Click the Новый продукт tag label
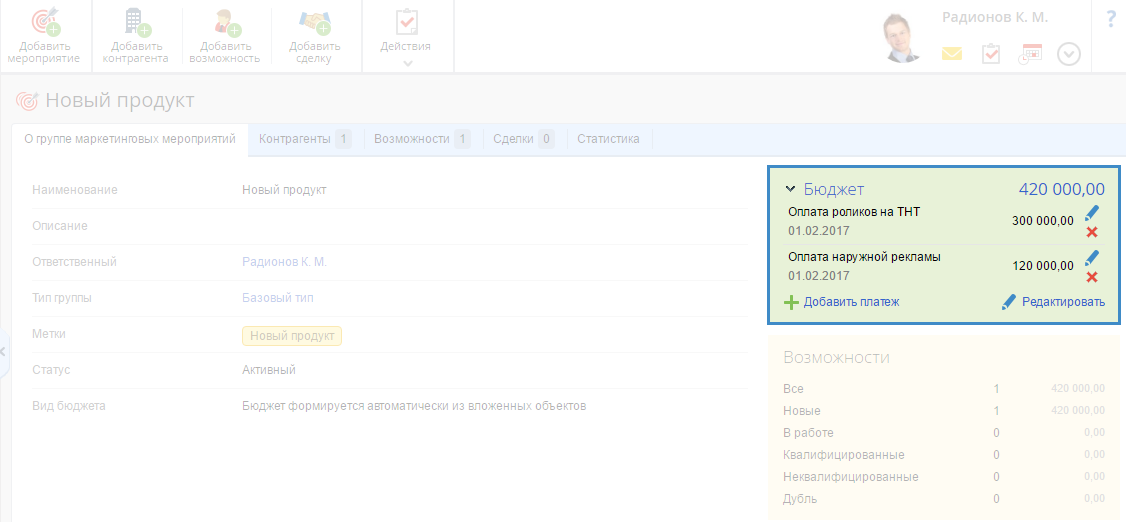 click(291, 336)
